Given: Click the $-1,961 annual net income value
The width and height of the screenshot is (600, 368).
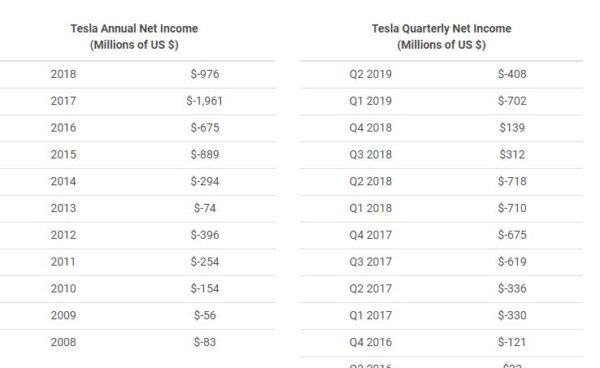Looking at the screenshot, I should (205, 101).
